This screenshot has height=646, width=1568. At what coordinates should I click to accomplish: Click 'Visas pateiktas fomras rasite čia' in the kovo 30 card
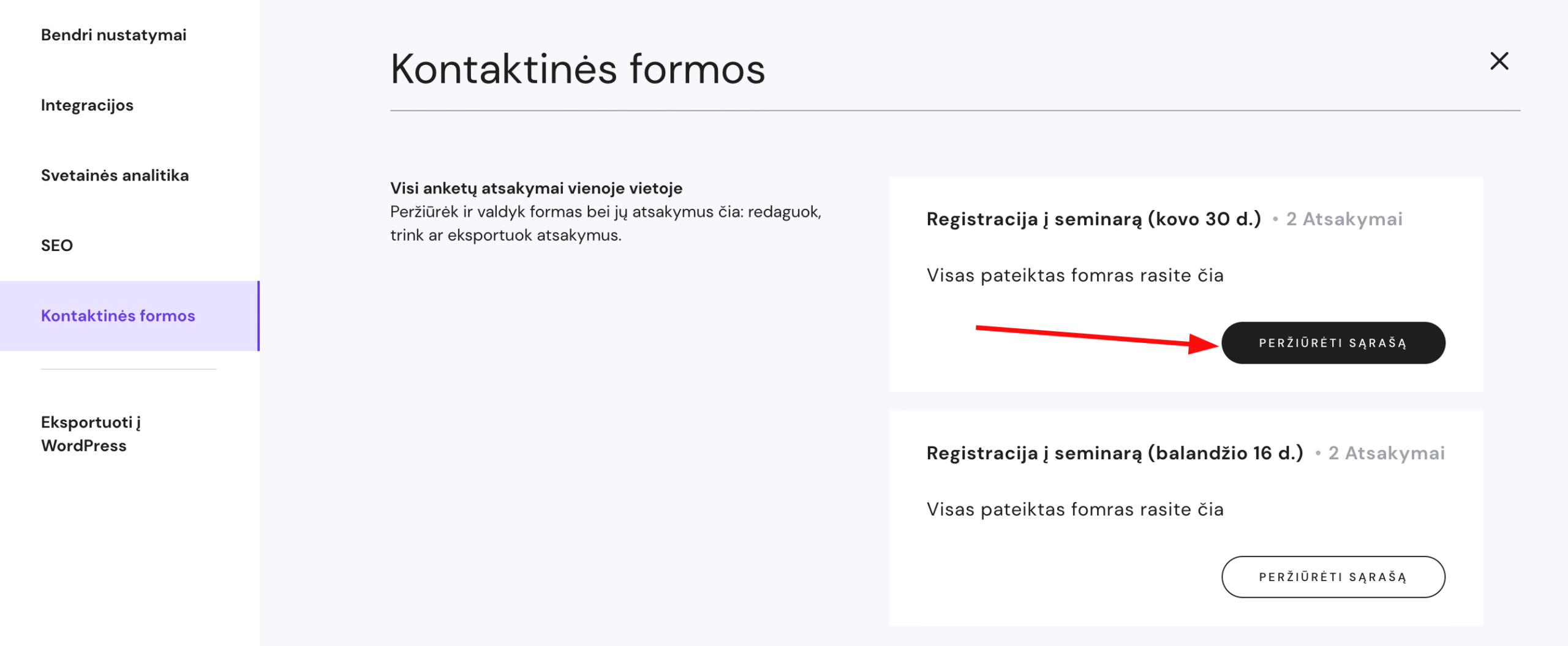tap(1075, 276)
